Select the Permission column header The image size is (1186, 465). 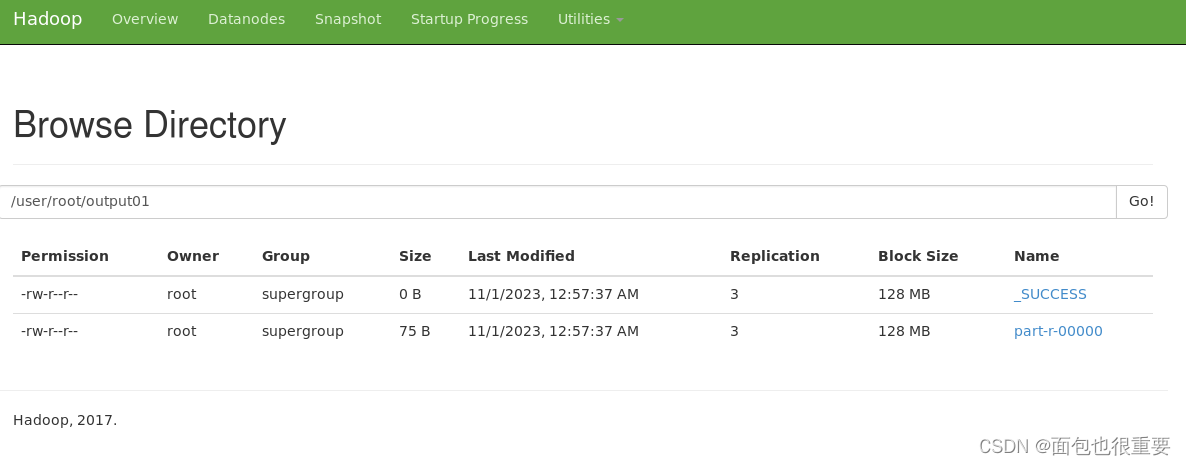click(x=65, y=256)
